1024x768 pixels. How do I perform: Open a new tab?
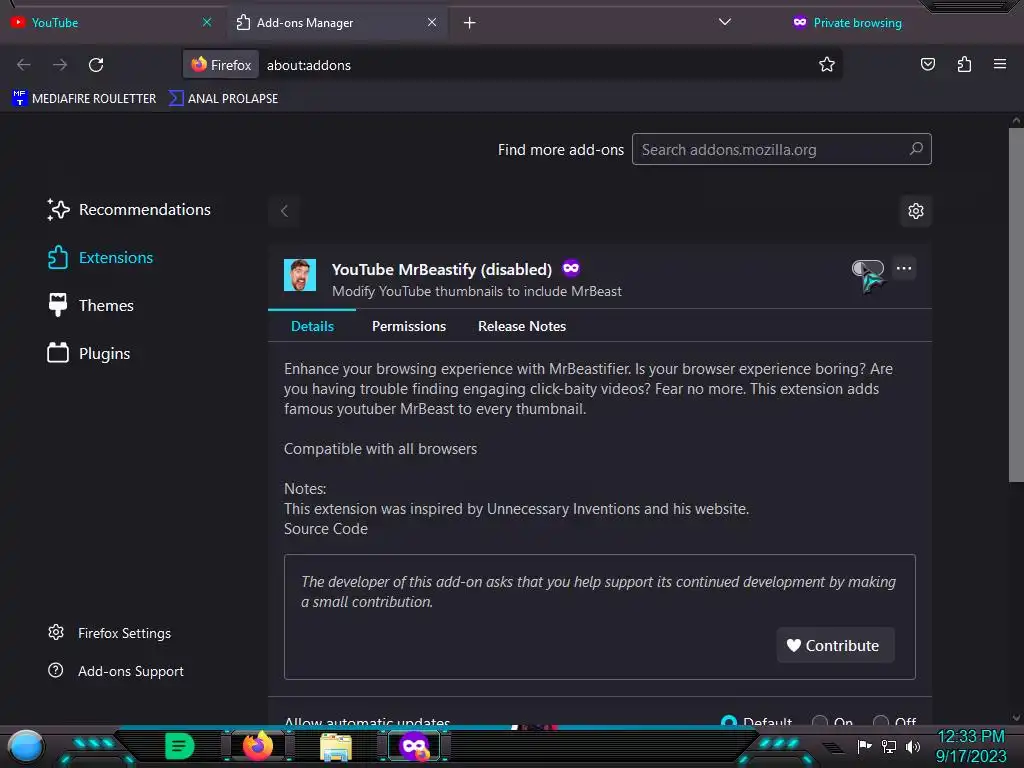pyautogui.click(x=470, y=23)
